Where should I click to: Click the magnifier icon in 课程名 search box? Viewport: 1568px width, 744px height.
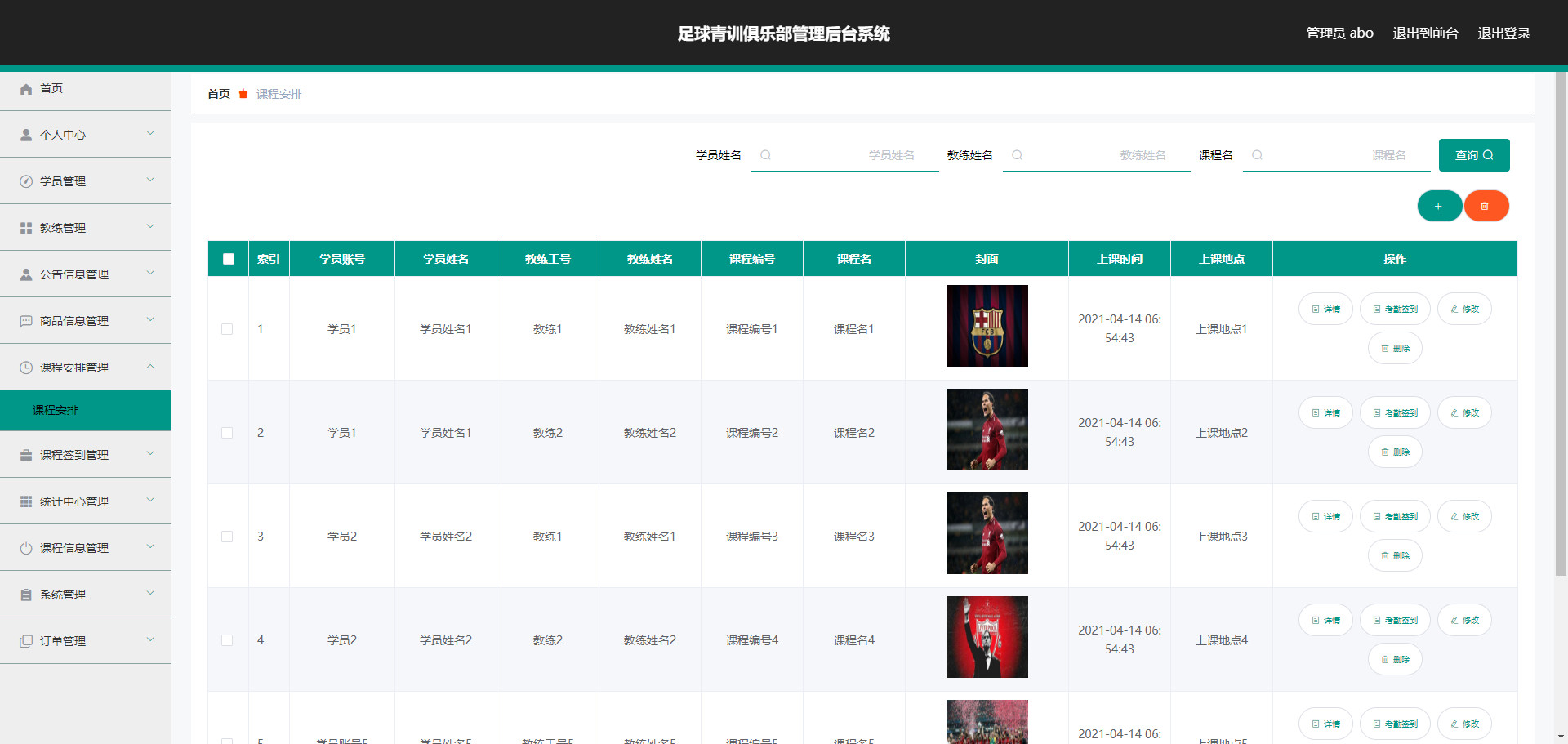click(1257, 155)
